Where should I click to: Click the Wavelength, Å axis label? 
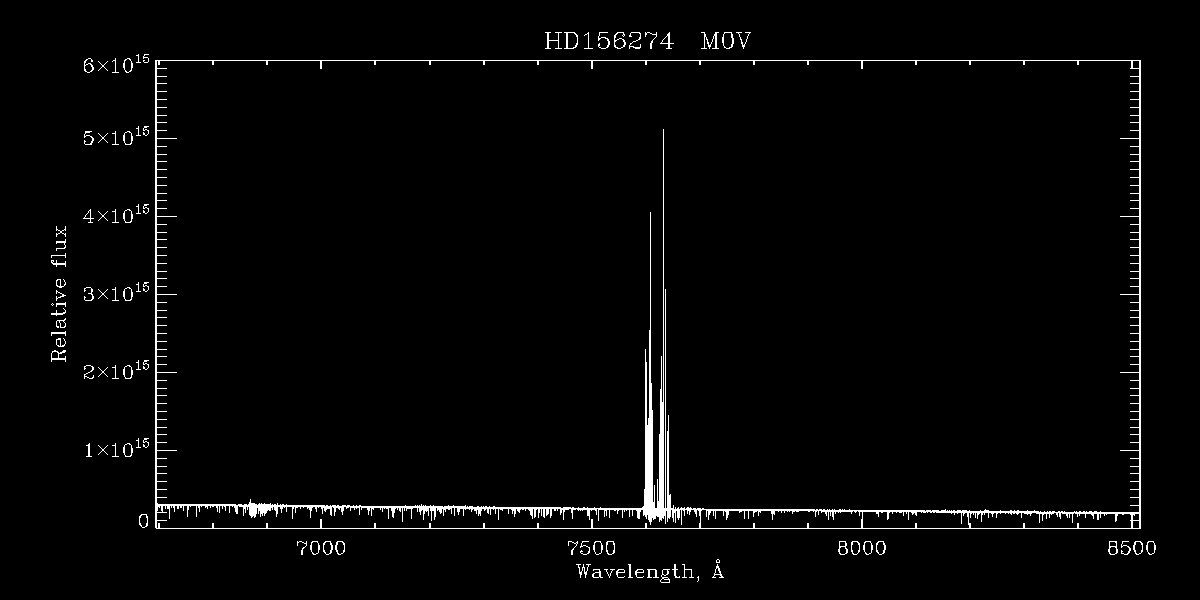649,573
